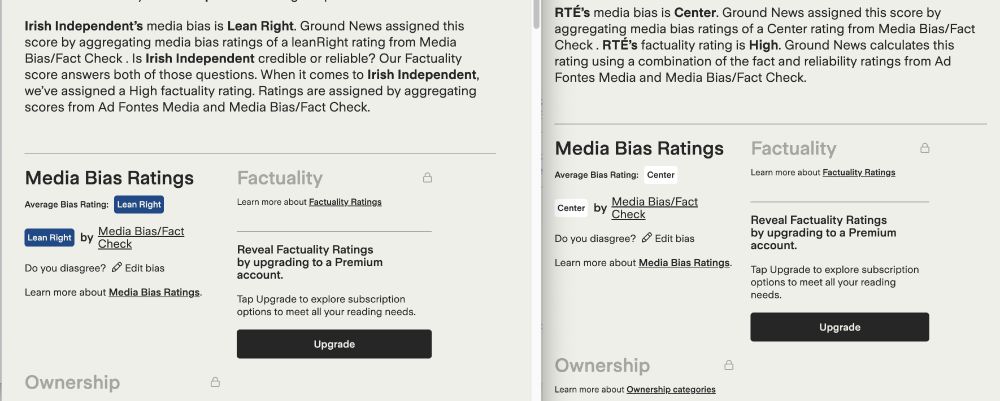Click Media Bias Ratings heading in Irish Independent panel
Viewport: 1000px width, 401px height.
tap(109, 178)
